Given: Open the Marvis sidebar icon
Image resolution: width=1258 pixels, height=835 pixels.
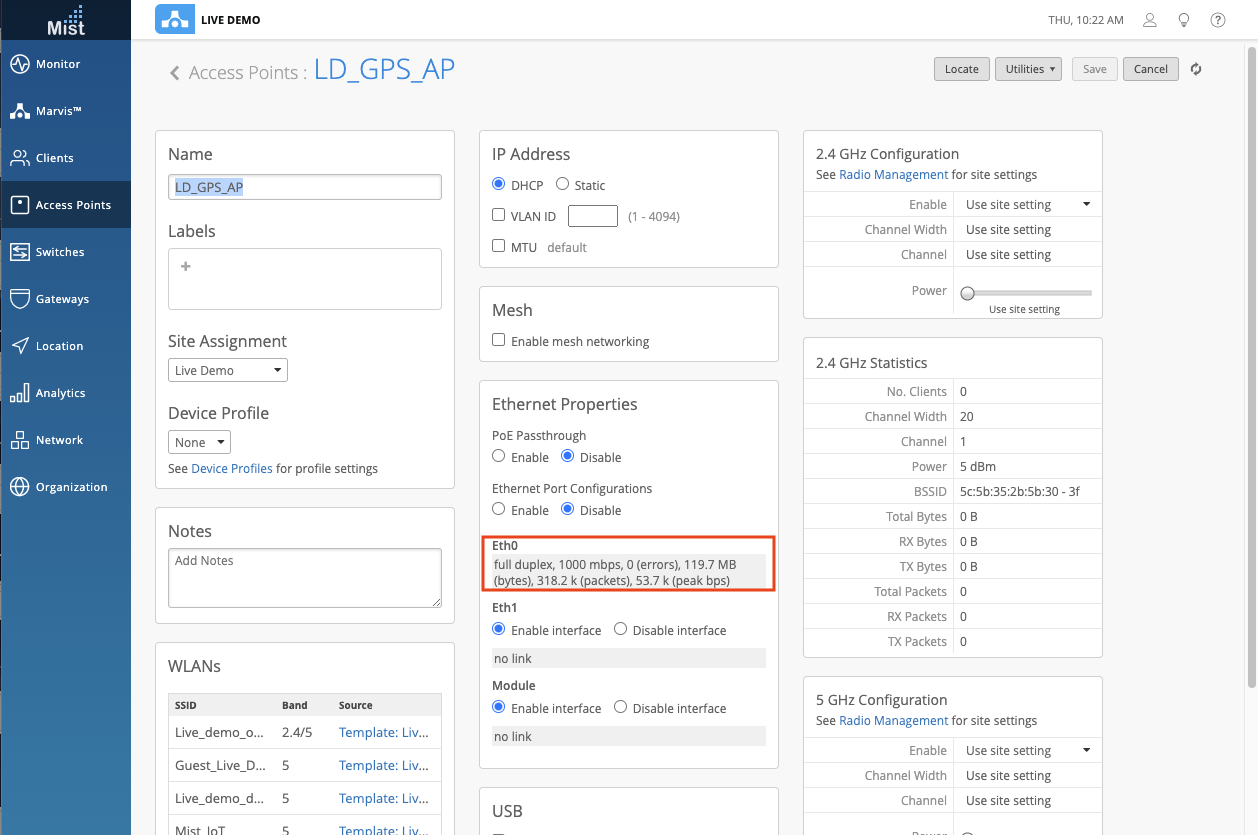Looking at the screenshot, I should [20, 111].
